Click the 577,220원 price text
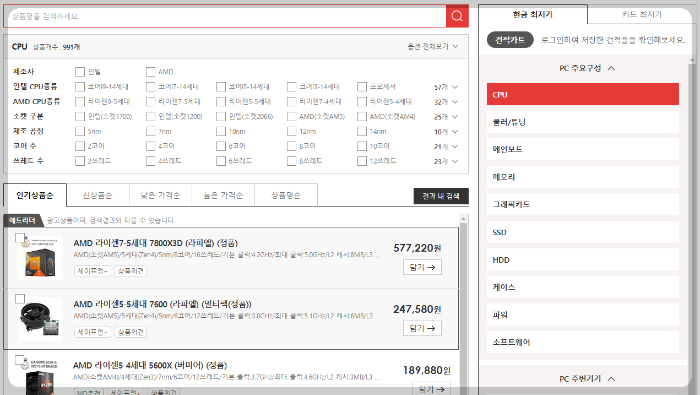 point(417,248)
